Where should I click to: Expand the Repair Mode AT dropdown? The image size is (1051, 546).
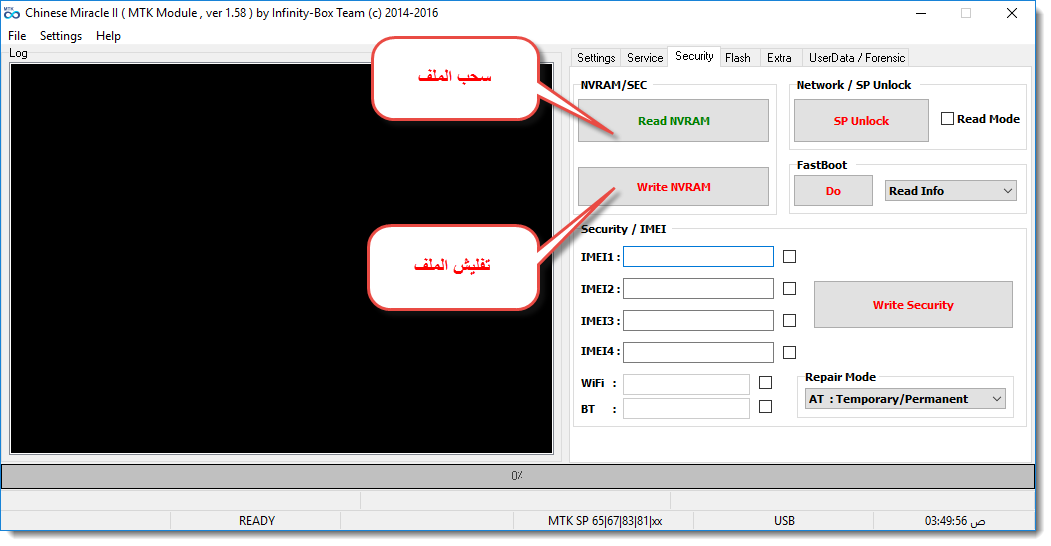click(905, 399)
